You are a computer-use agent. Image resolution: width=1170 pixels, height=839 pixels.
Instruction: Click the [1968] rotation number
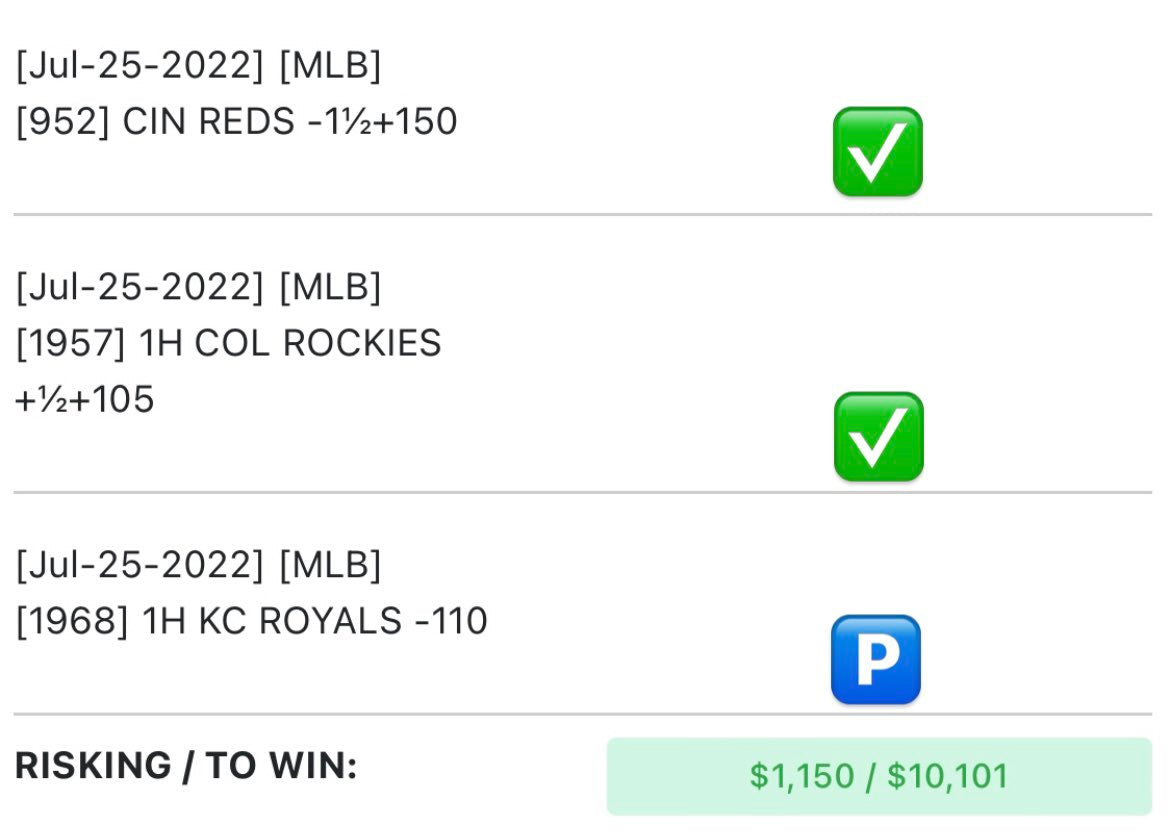(71, 621)
